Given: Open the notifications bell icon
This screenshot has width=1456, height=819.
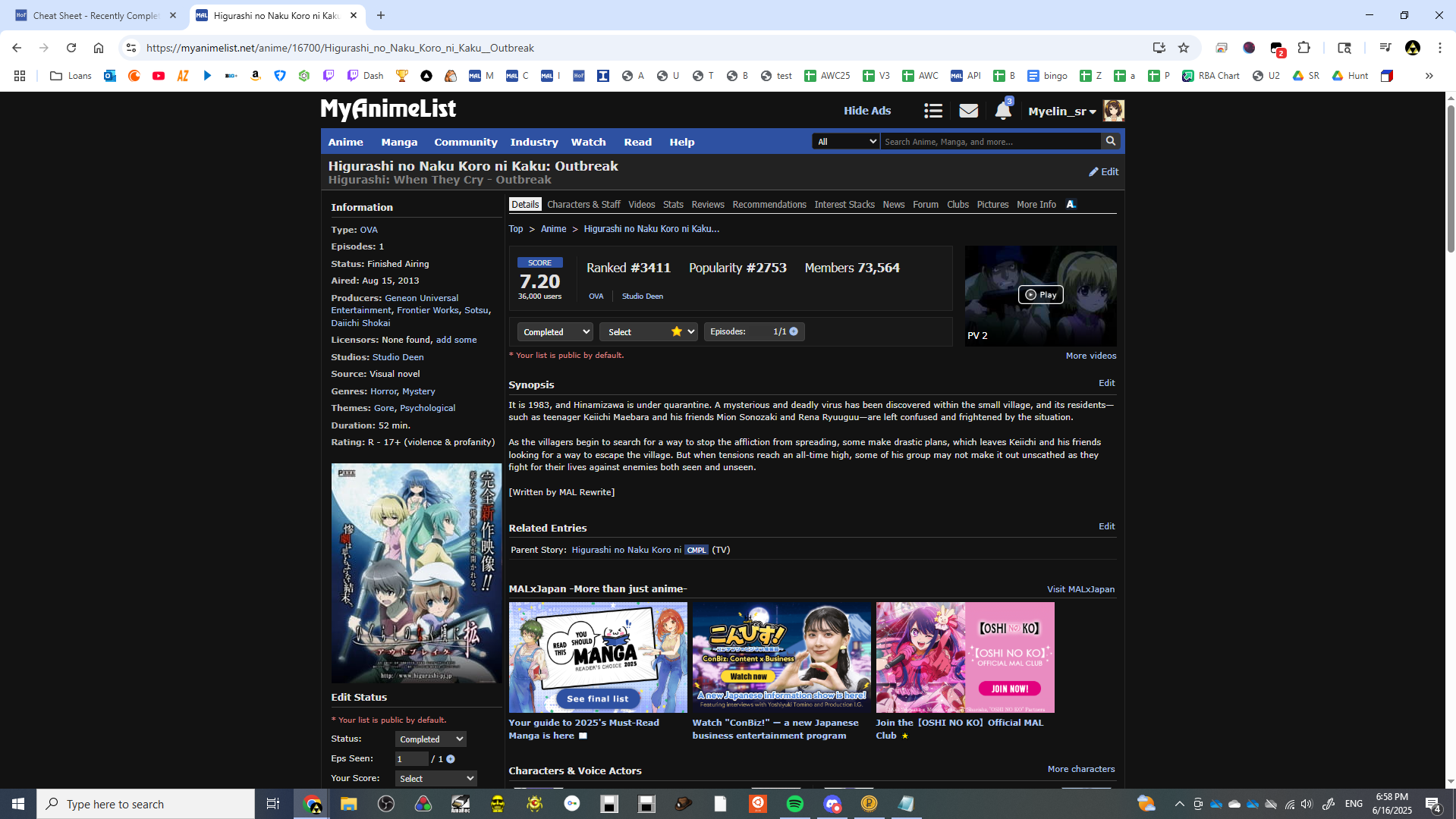Looking at the screenshot, I should click(1003, 111).
